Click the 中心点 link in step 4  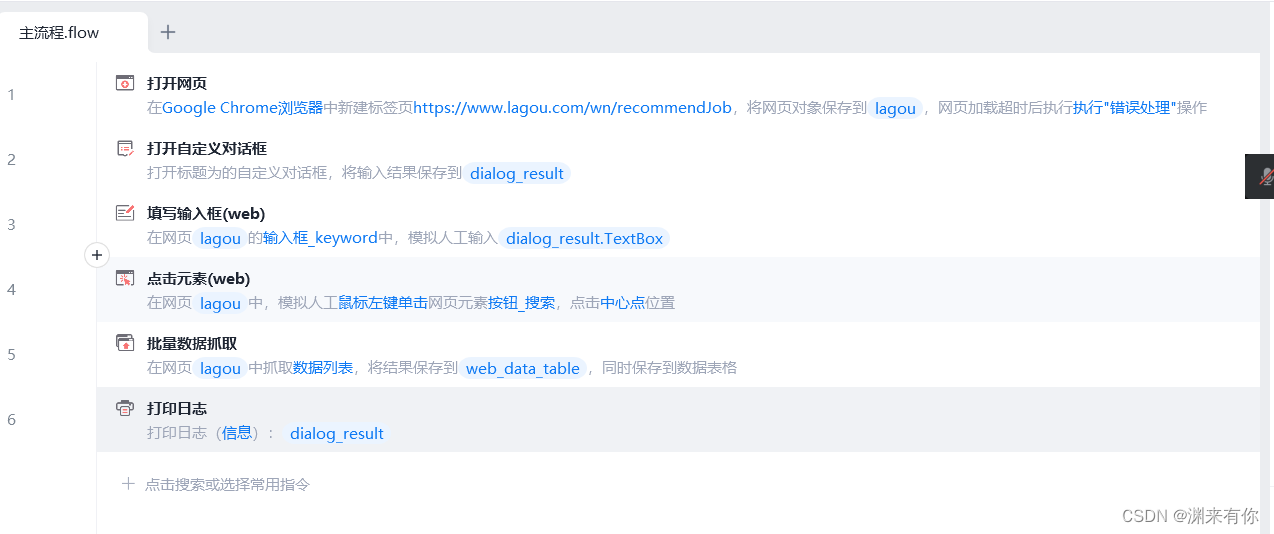coord(623,303)
